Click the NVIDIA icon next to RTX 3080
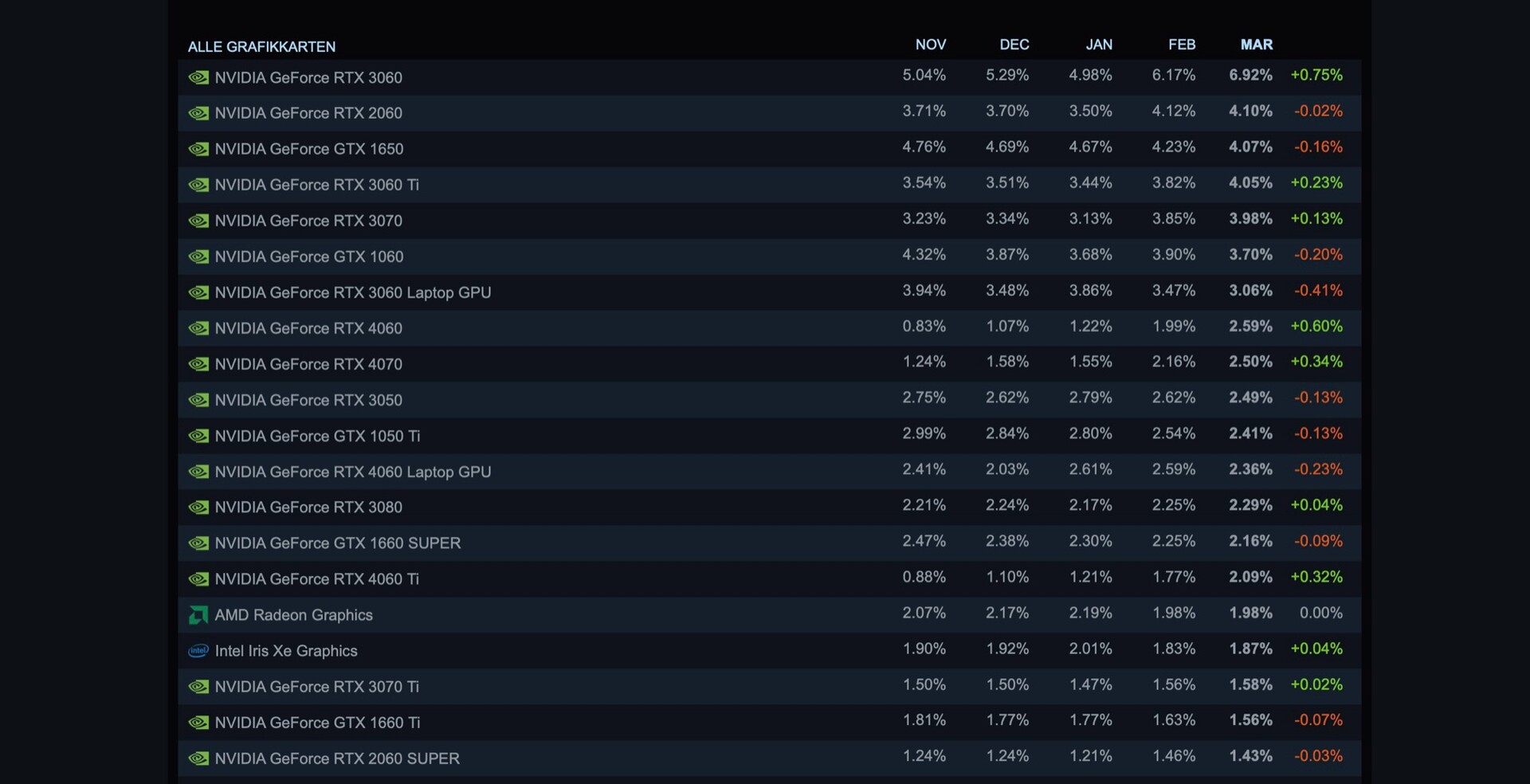The width and height of the screenshot is (1530, 784). click(198, 508)
